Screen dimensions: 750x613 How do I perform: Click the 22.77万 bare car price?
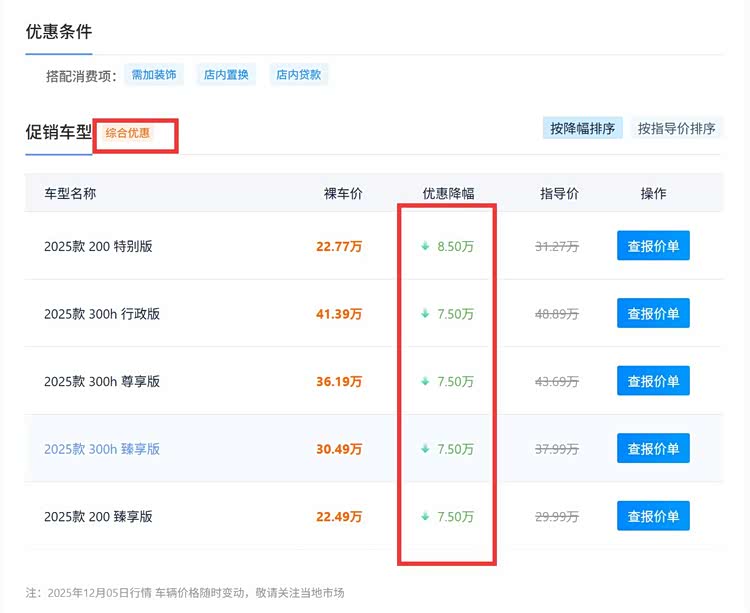click(339, 246)
